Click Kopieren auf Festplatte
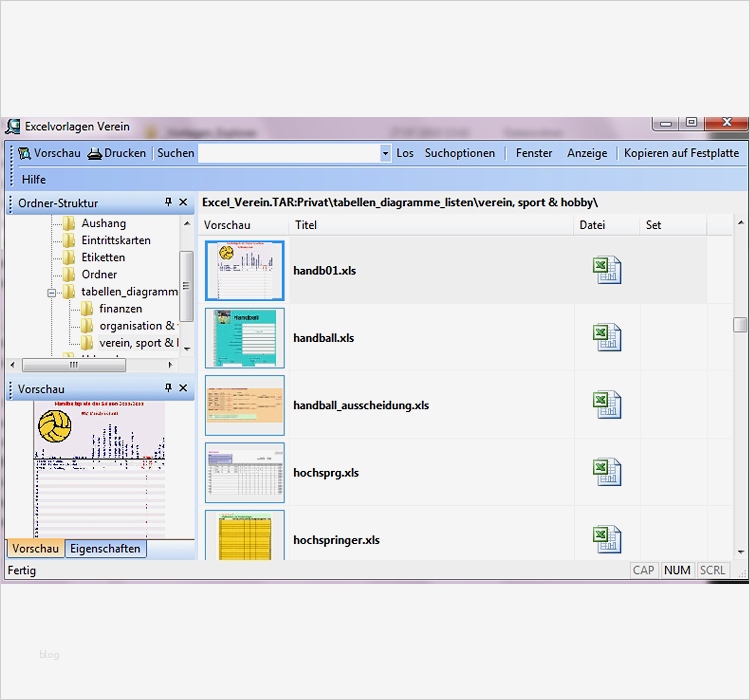 (x=681, y=153)
